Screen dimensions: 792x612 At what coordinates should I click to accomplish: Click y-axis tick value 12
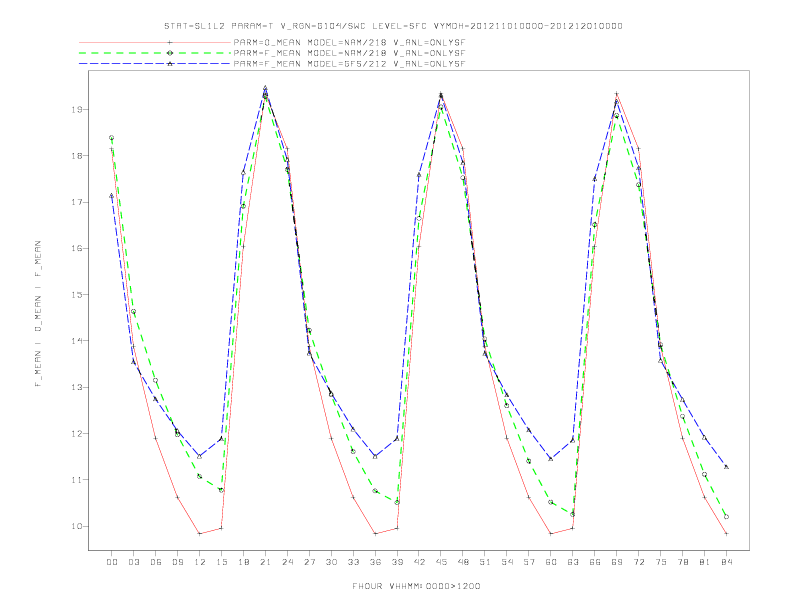(x=77, y=433)
